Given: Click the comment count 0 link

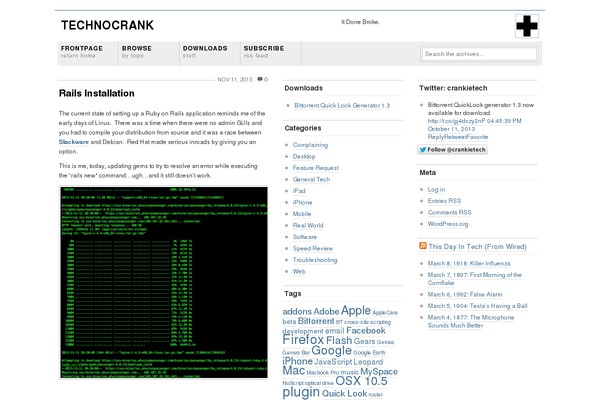Looking at the screenshot, I should click(x=266, y=80).
